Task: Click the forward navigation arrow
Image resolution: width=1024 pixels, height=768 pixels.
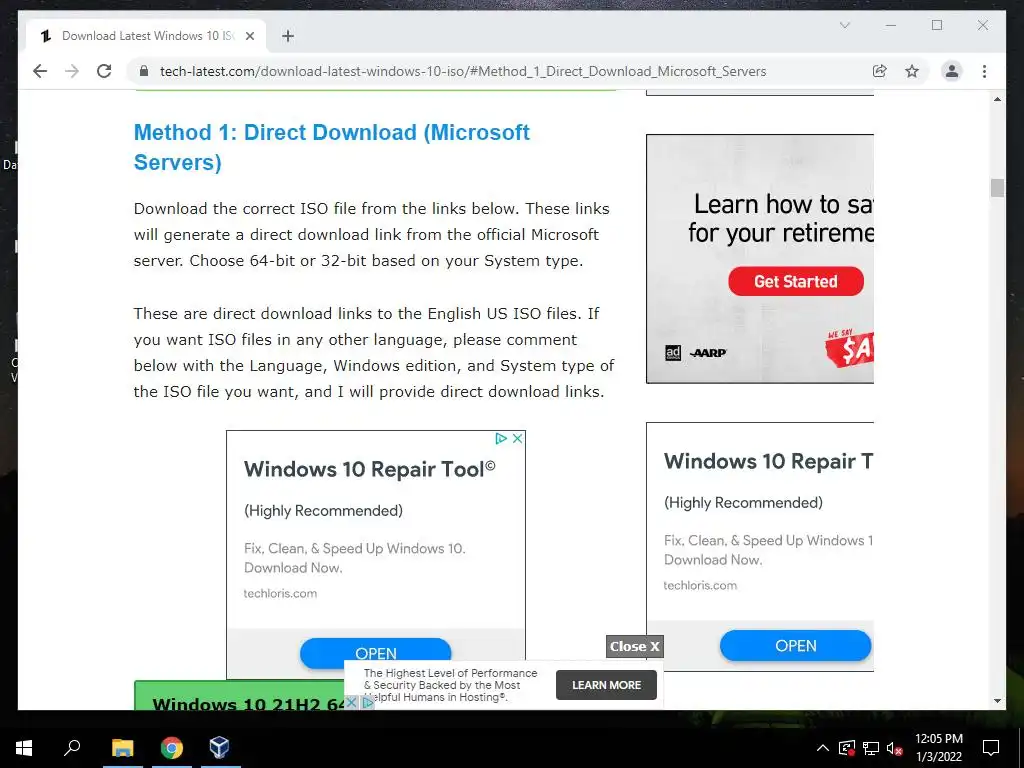Action: [x=72, y=71]
